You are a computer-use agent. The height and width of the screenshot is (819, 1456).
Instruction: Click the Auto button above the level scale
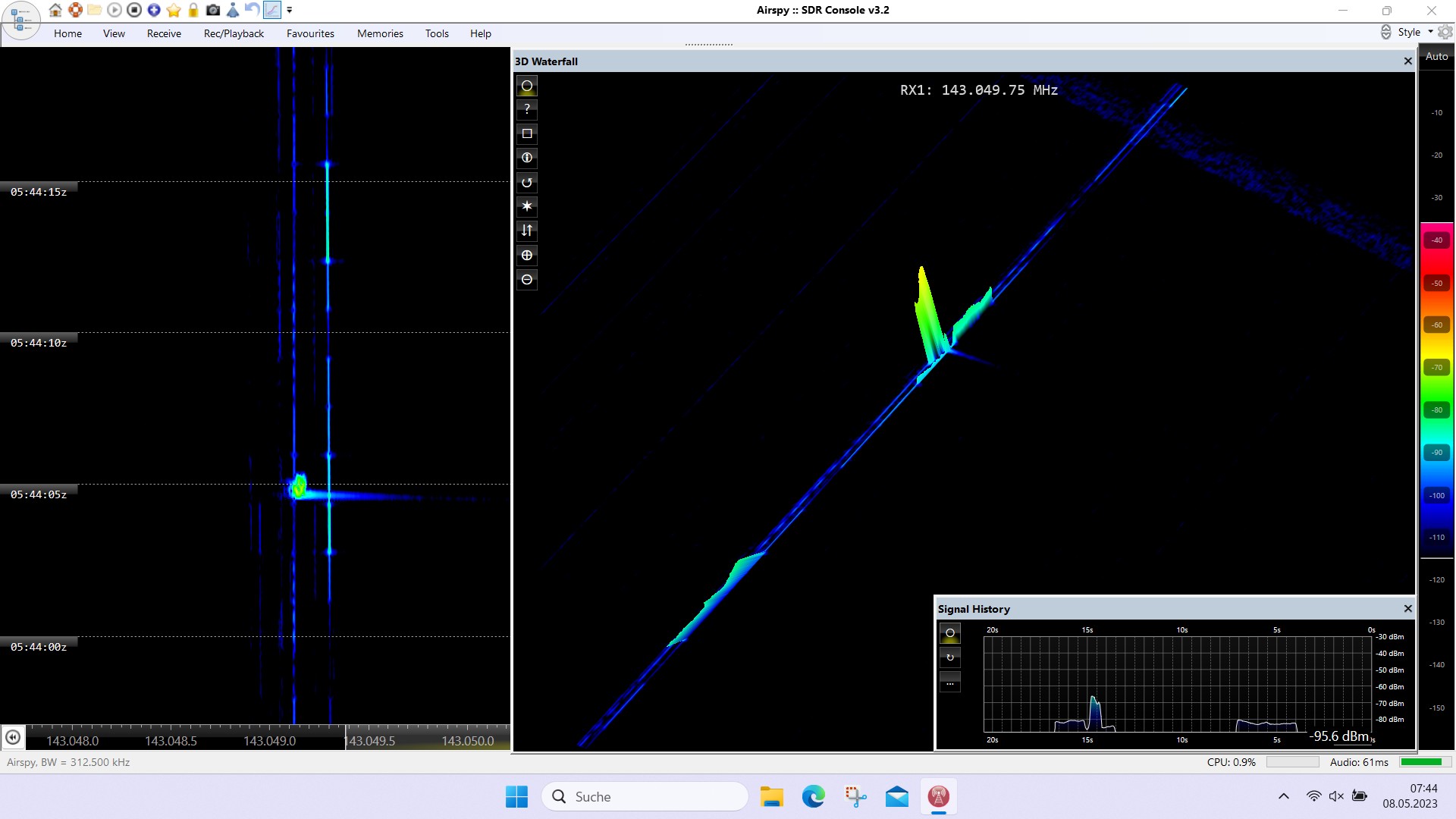click(x=1436, y=56)
